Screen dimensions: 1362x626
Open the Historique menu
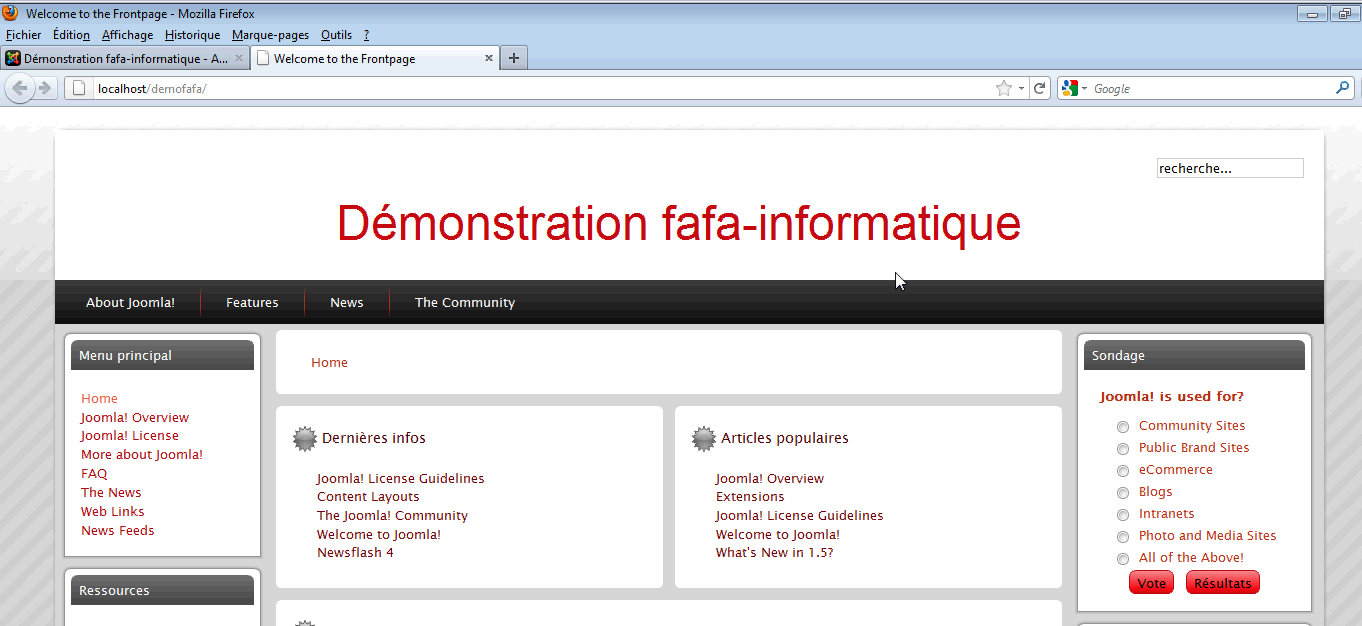(x=193, y=35)
